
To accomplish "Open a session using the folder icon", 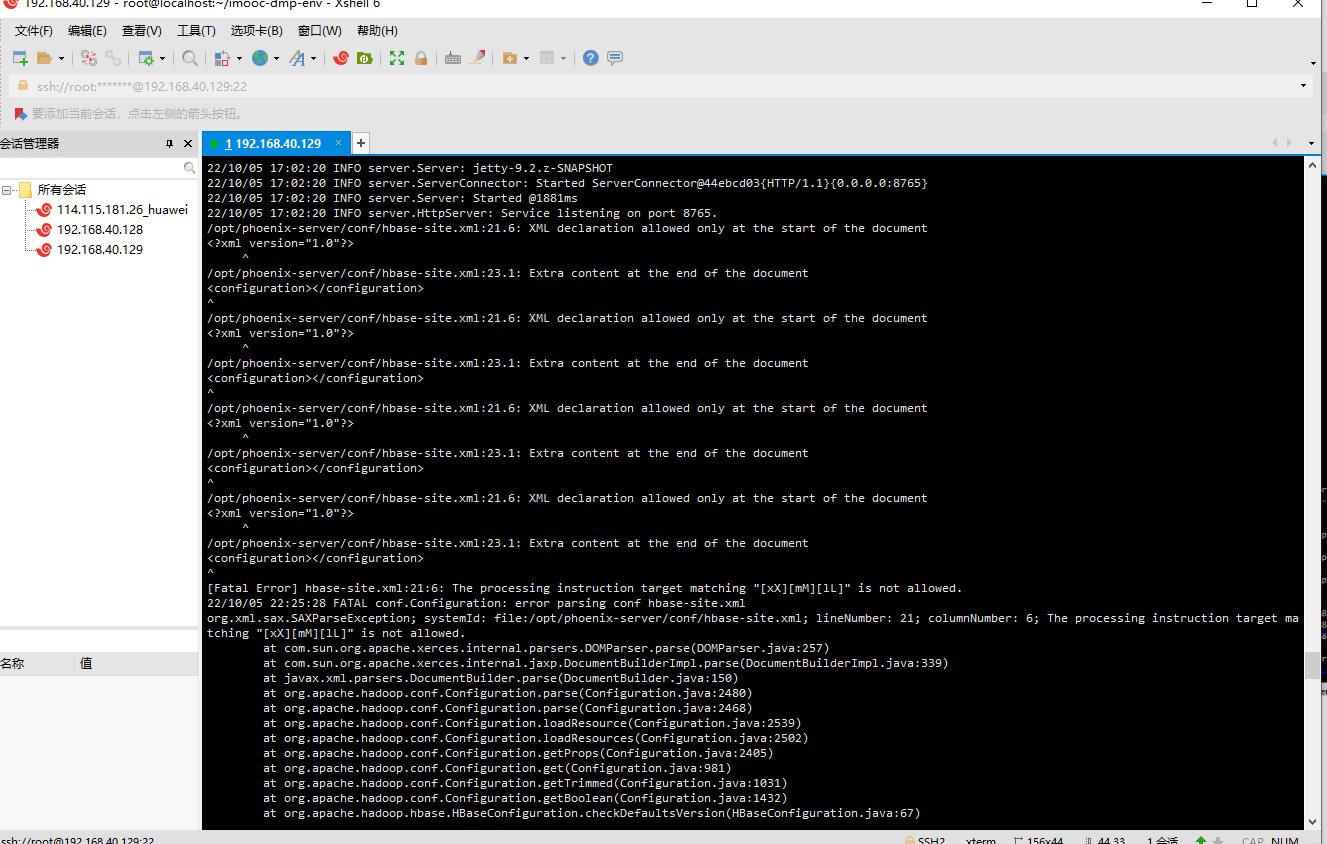I will click(44, 58).
